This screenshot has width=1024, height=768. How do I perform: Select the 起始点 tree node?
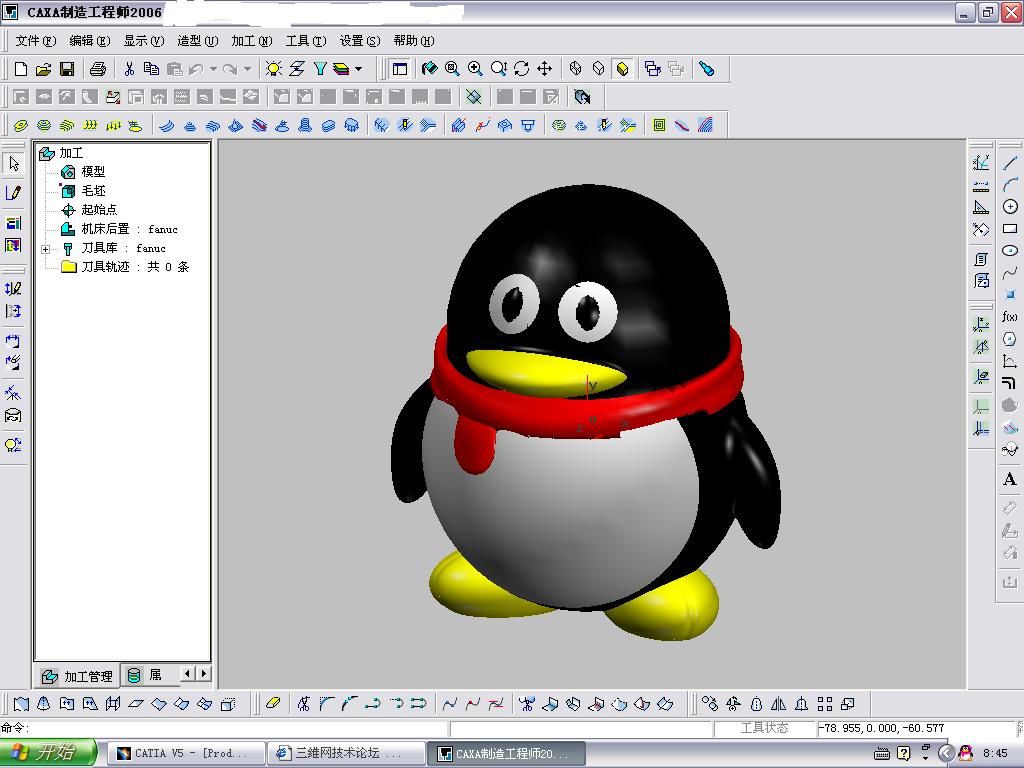coord(99,210)
